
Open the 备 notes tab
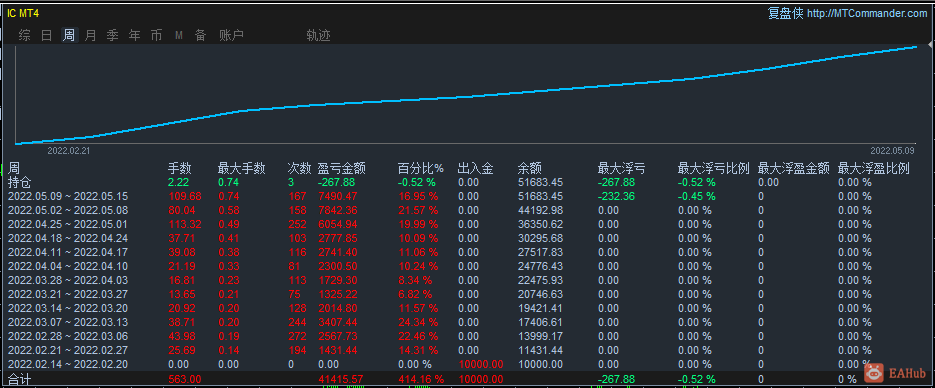[x=200, y=35]
